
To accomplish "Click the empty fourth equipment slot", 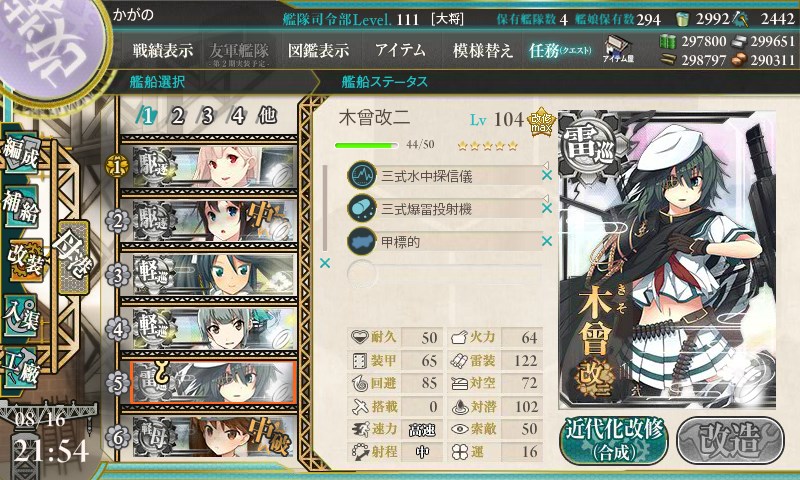I will (444, 274).
